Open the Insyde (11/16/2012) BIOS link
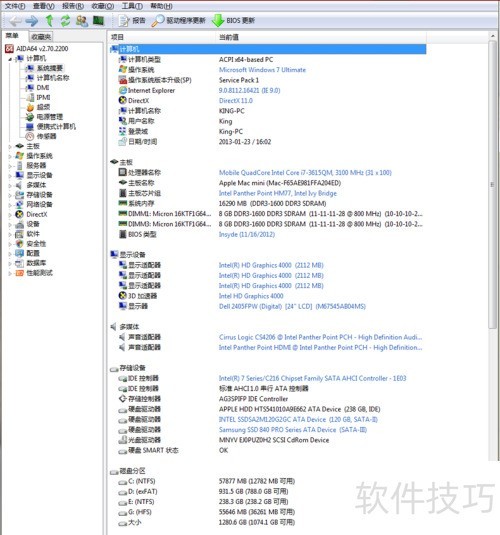Viewport: 500px width, 535px height. 246,234
